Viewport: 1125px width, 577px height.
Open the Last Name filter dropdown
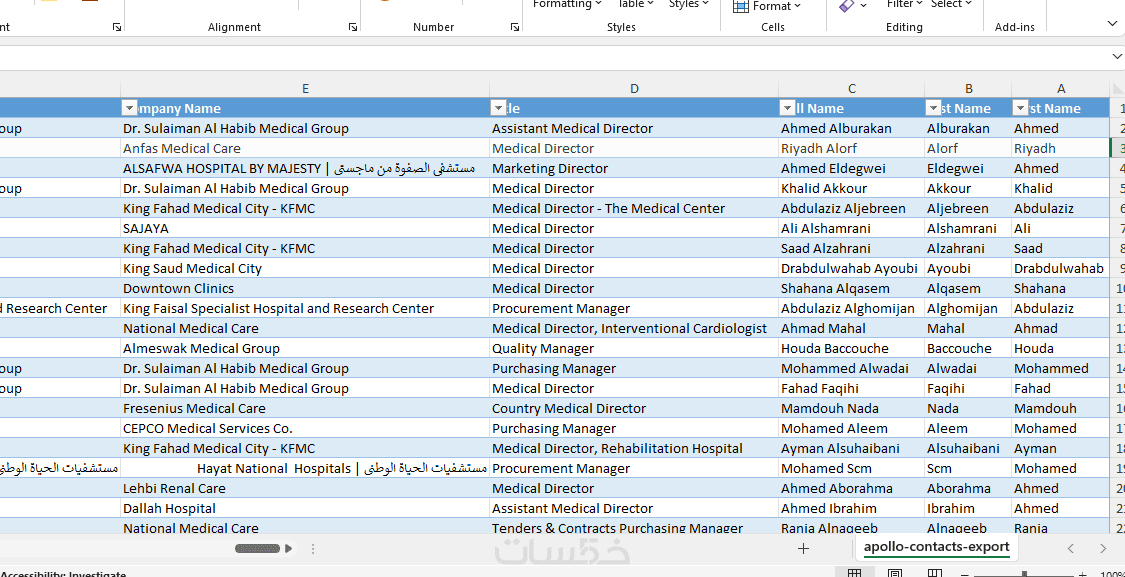coord(933,108)
